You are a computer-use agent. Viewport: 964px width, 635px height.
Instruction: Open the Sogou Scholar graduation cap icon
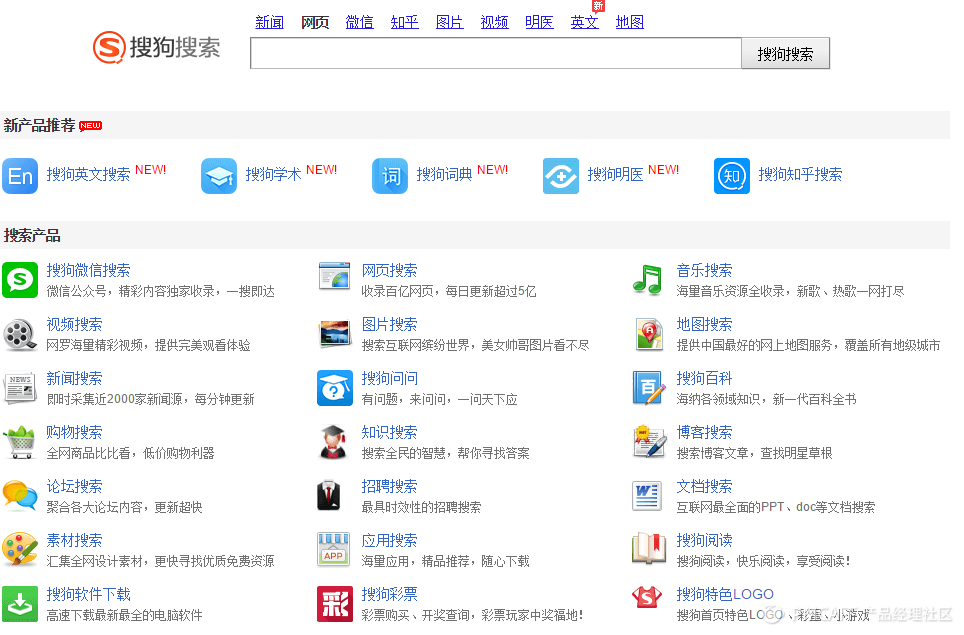pyautogui.click(x=219, y=176)
